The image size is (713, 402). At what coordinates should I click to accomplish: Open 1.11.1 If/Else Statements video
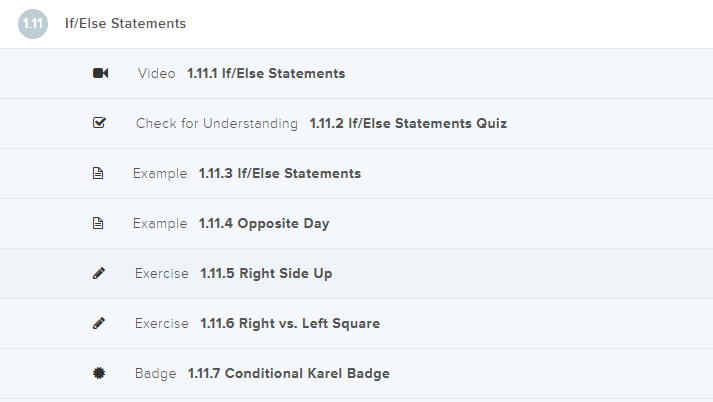[266, 74]
